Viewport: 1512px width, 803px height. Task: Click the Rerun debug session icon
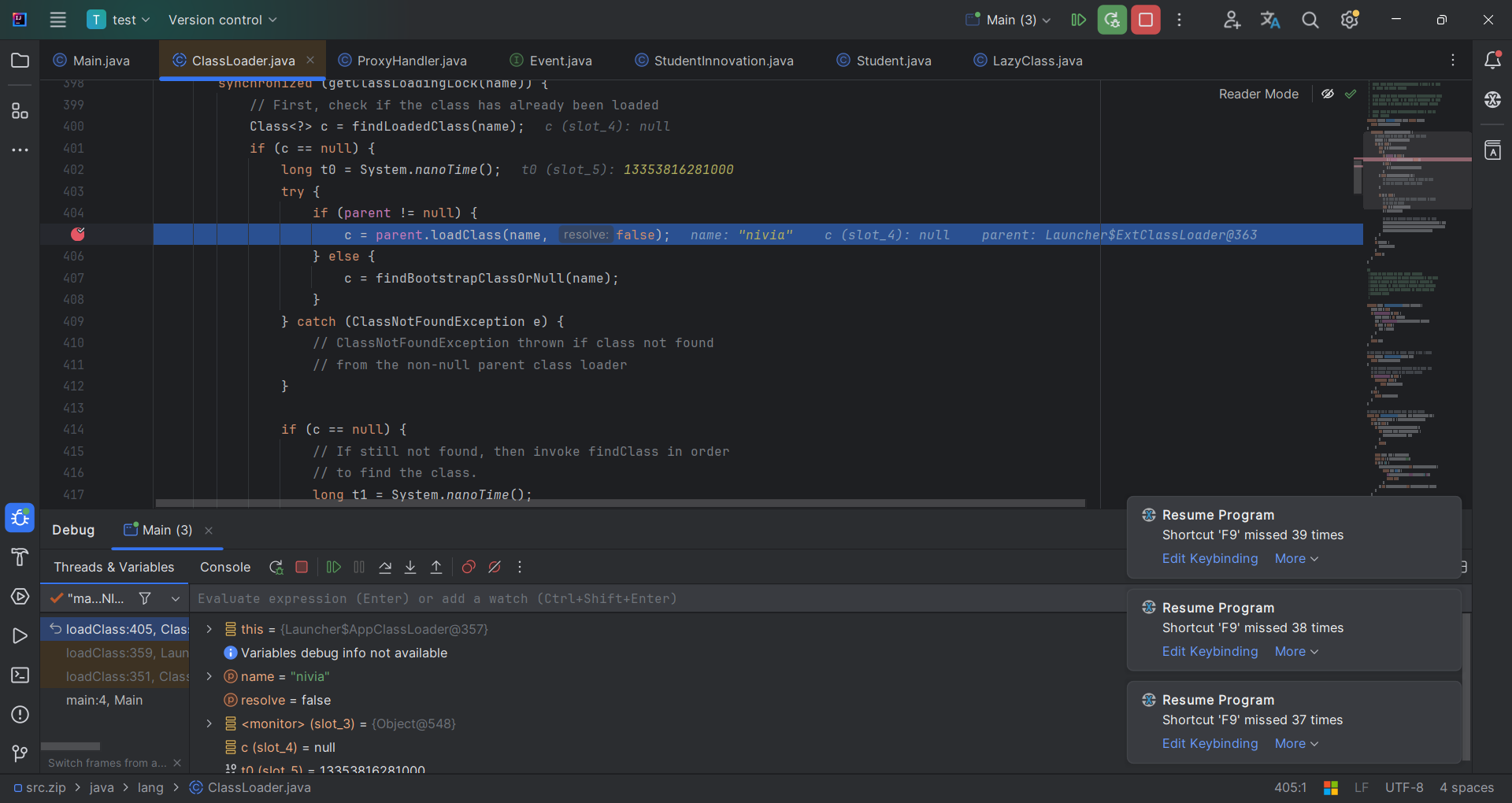pos(276,567)
